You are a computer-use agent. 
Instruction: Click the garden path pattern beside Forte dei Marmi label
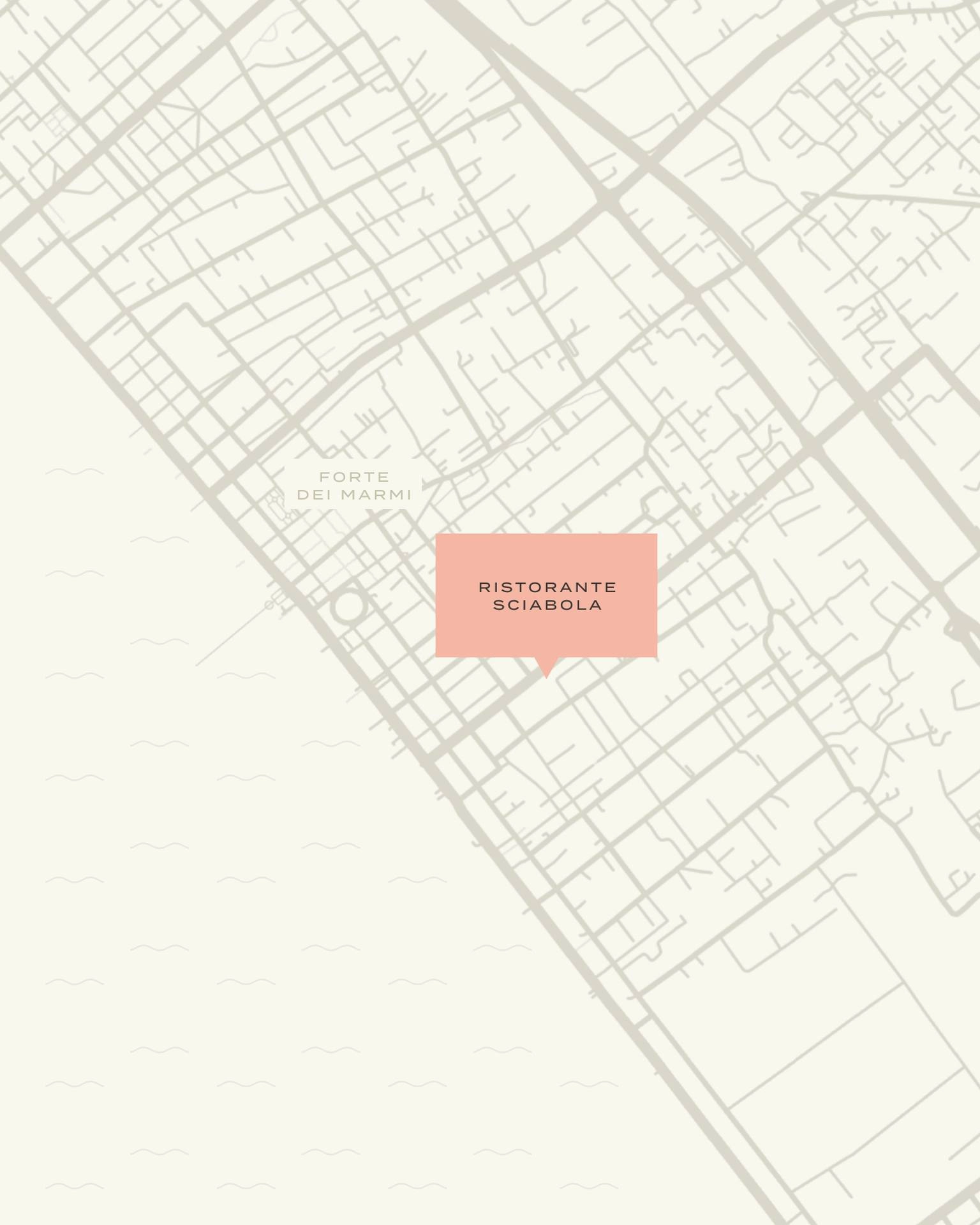pyautogui.click(x=279, y=507)
